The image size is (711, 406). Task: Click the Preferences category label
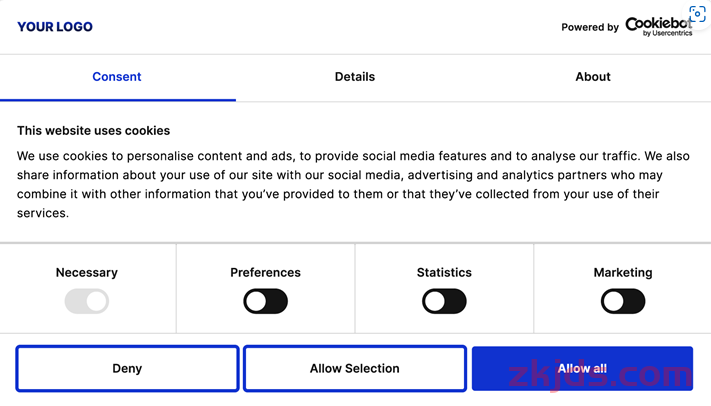click(x=265, y=272)
